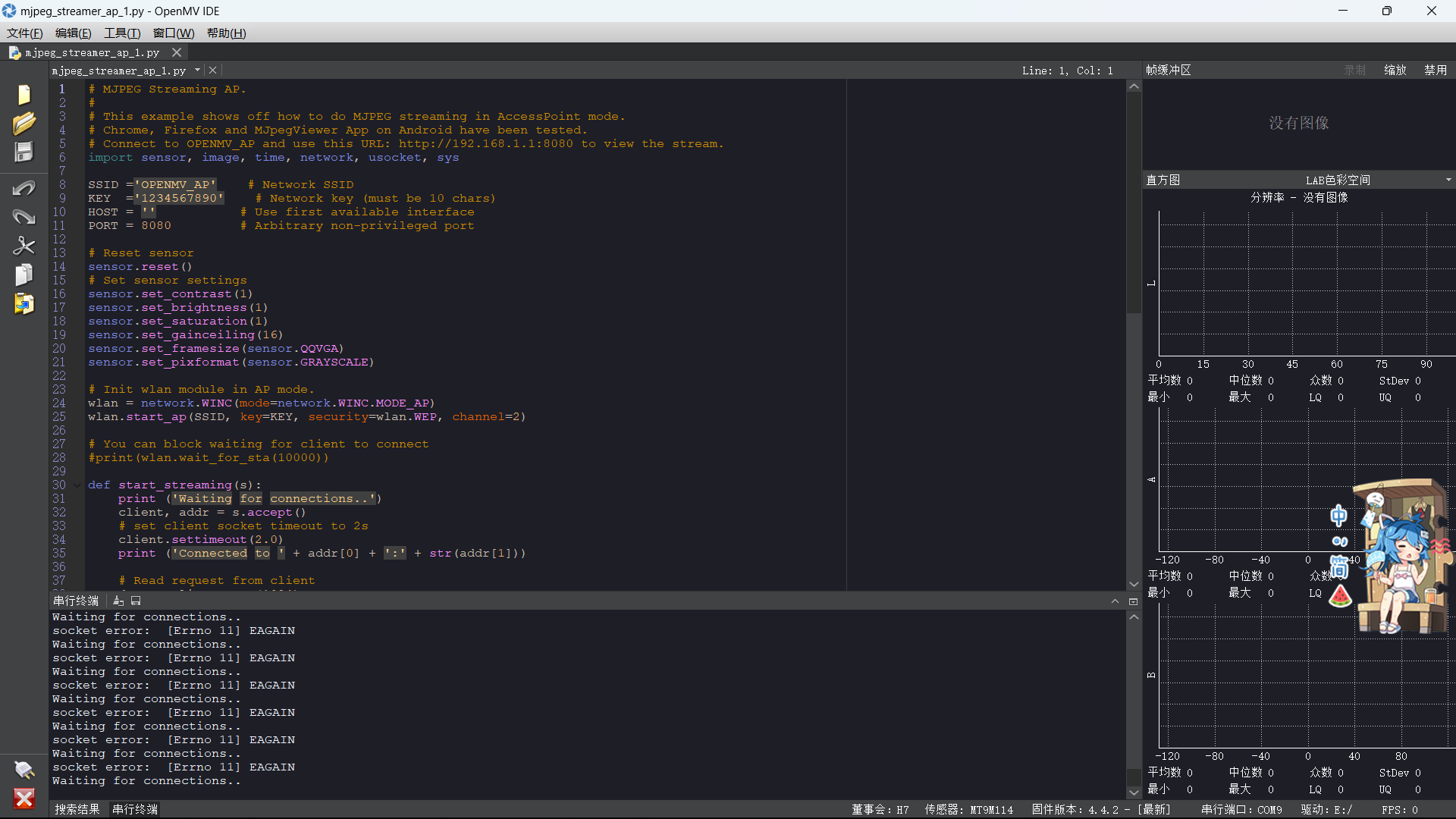
Task: Save the script with the floppy disk icon
Action: click(x=24, y=152)
